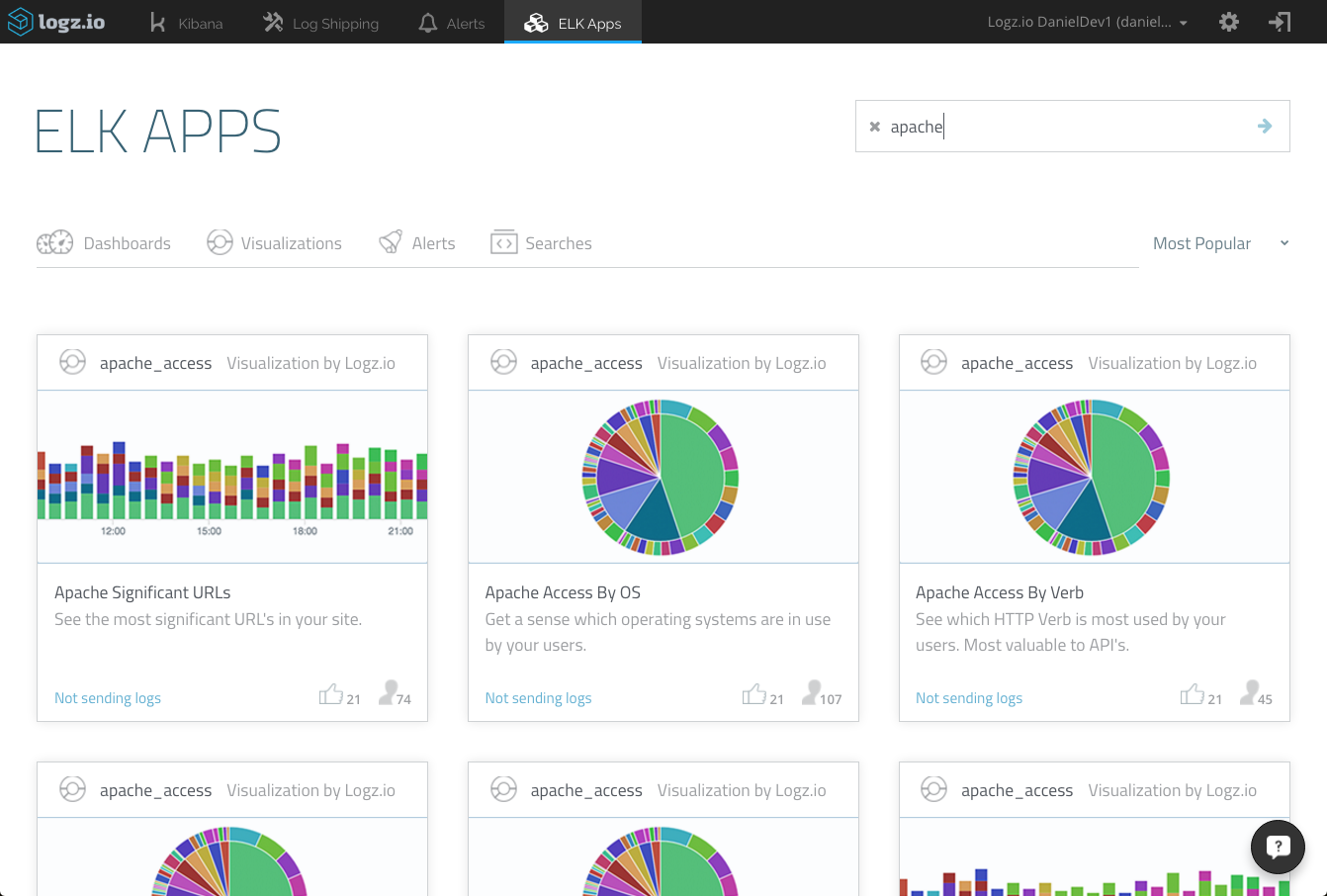Click visualization icon on Apache Access By Verb card
1327x896 pixels.
click(x=934, y=363)
